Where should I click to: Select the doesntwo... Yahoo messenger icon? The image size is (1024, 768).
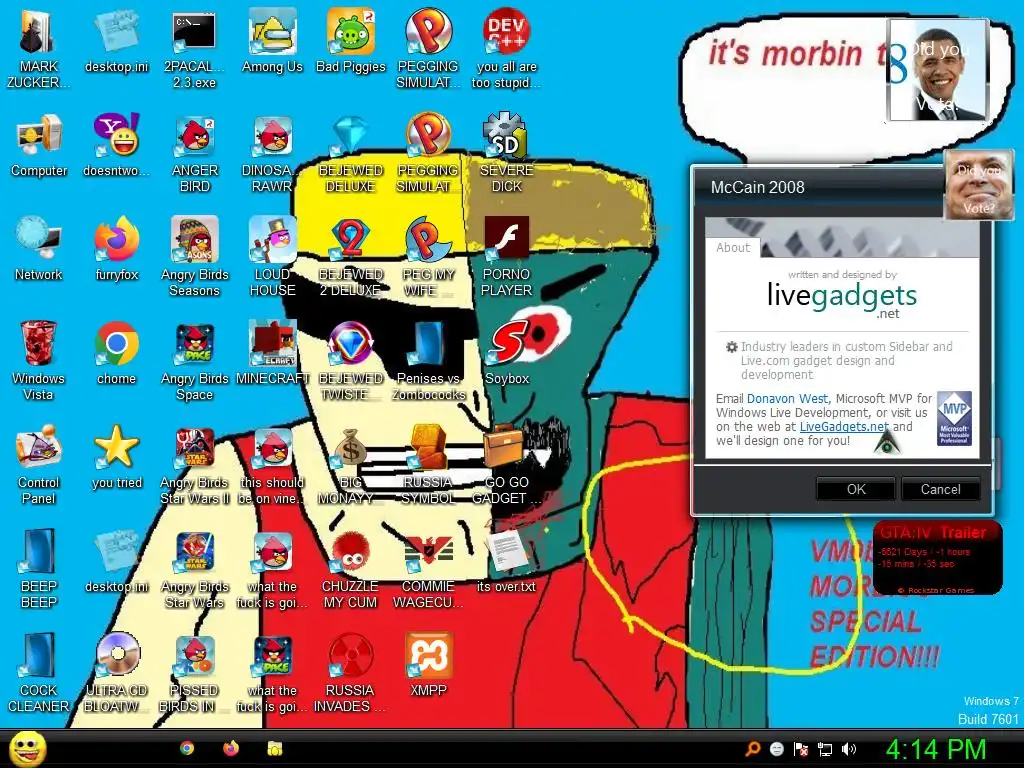(x=116, y=145)
